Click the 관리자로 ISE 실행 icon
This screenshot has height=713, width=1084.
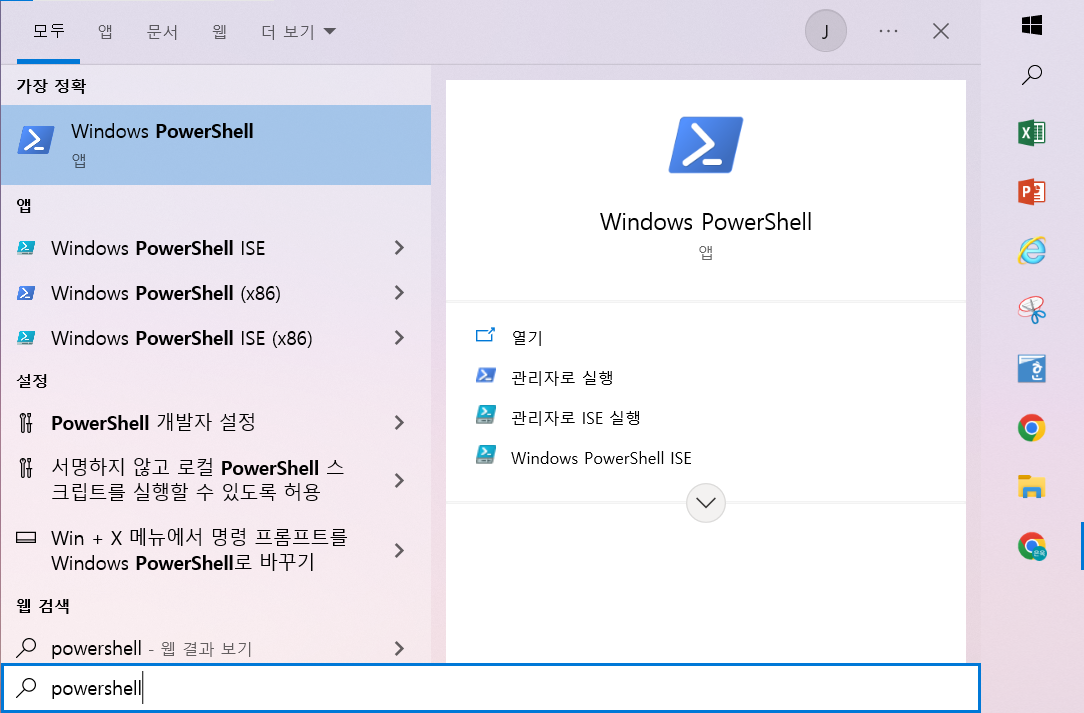485,415
